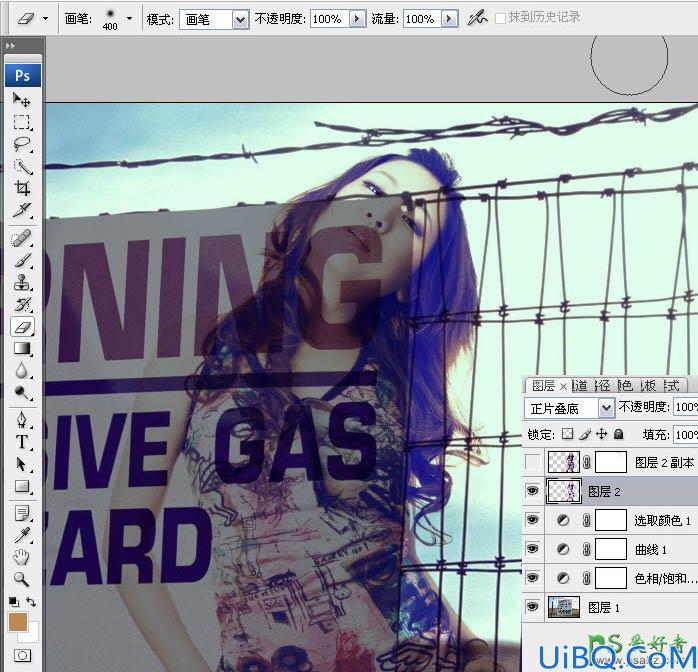698x672 pixels.
Task: Select the Healing Brush tool
Action: (21, 239)
